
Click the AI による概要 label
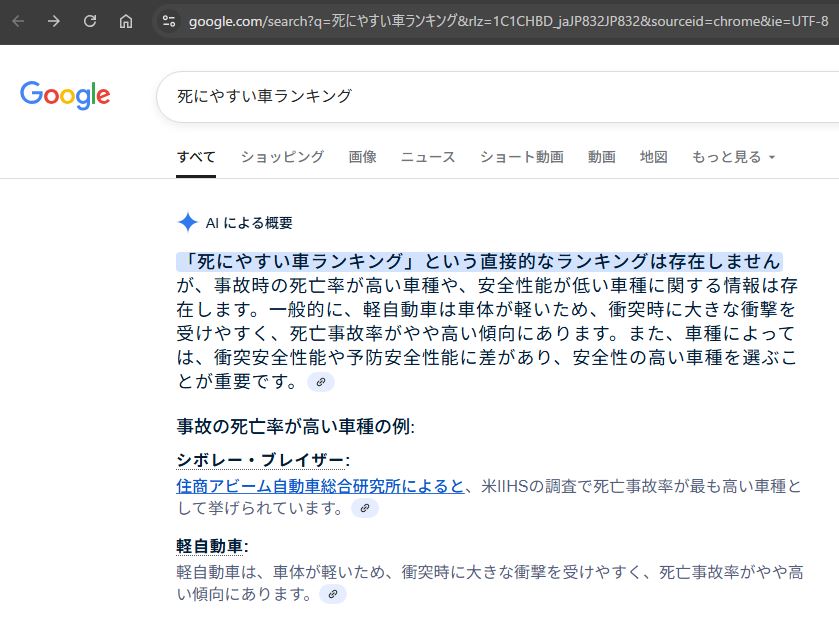click(249, 223)
